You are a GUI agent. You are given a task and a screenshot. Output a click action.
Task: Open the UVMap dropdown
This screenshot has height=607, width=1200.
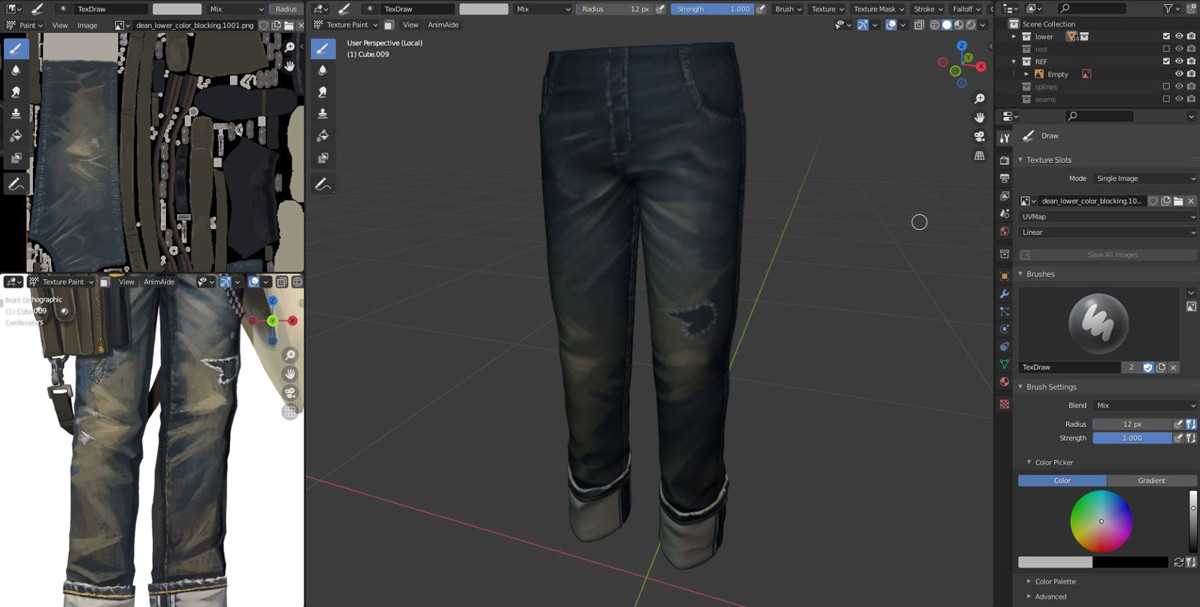pos(1107,216)
